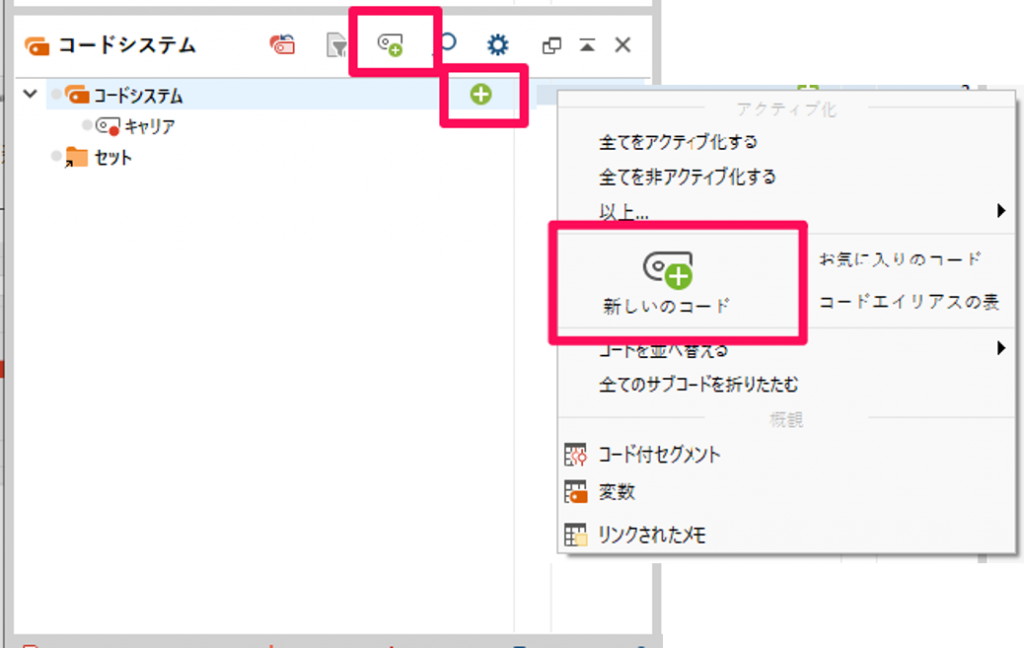
Task: Select the キャリア code in tree
Action: click(x=150, y=126)
